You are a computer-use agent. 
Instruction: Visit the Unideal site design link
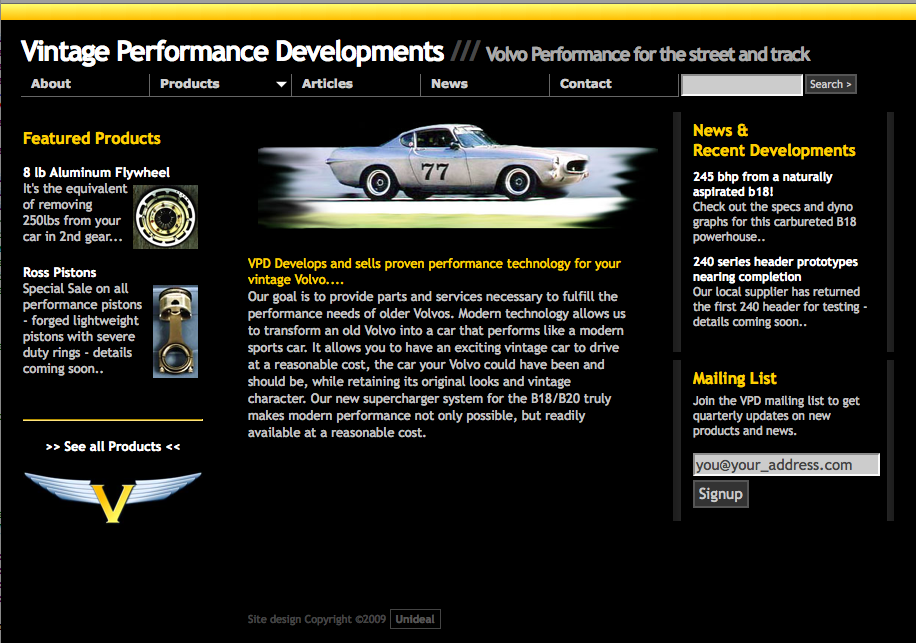click(415, 619)
